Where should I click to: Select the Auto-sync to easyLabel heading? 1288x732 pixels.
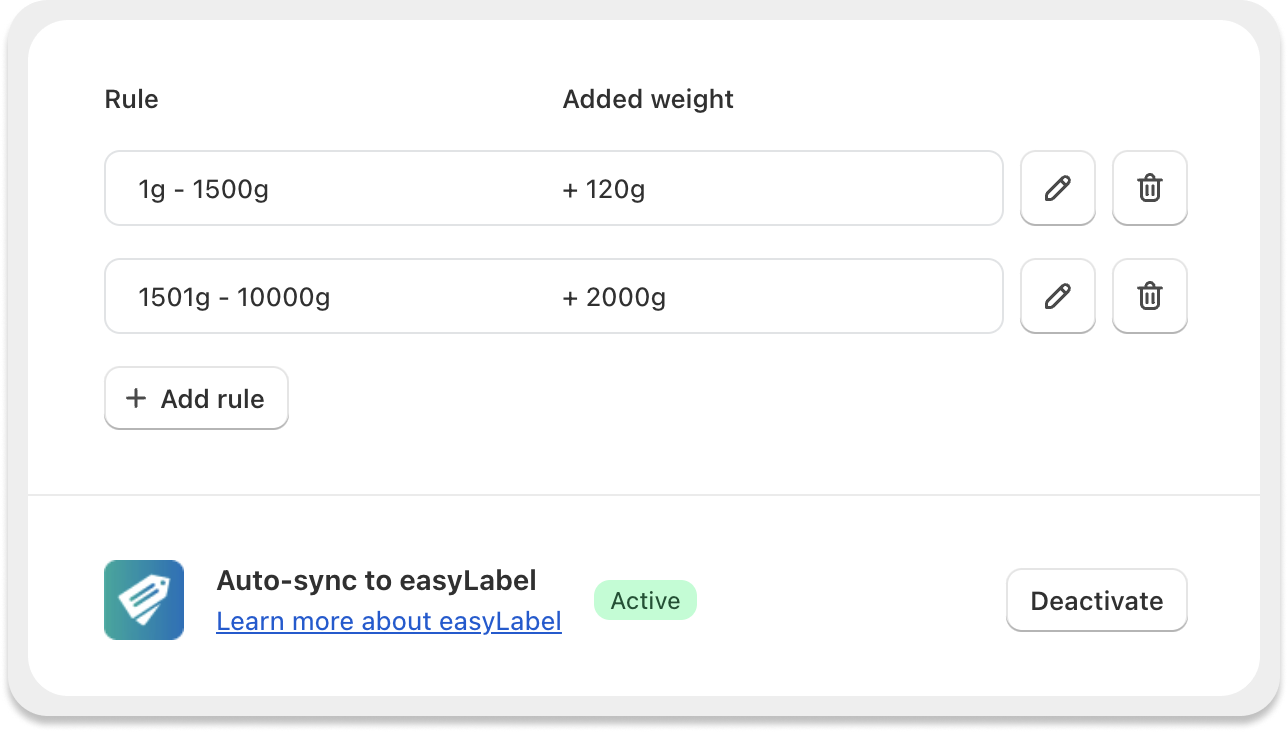click(x=376, y=580)
